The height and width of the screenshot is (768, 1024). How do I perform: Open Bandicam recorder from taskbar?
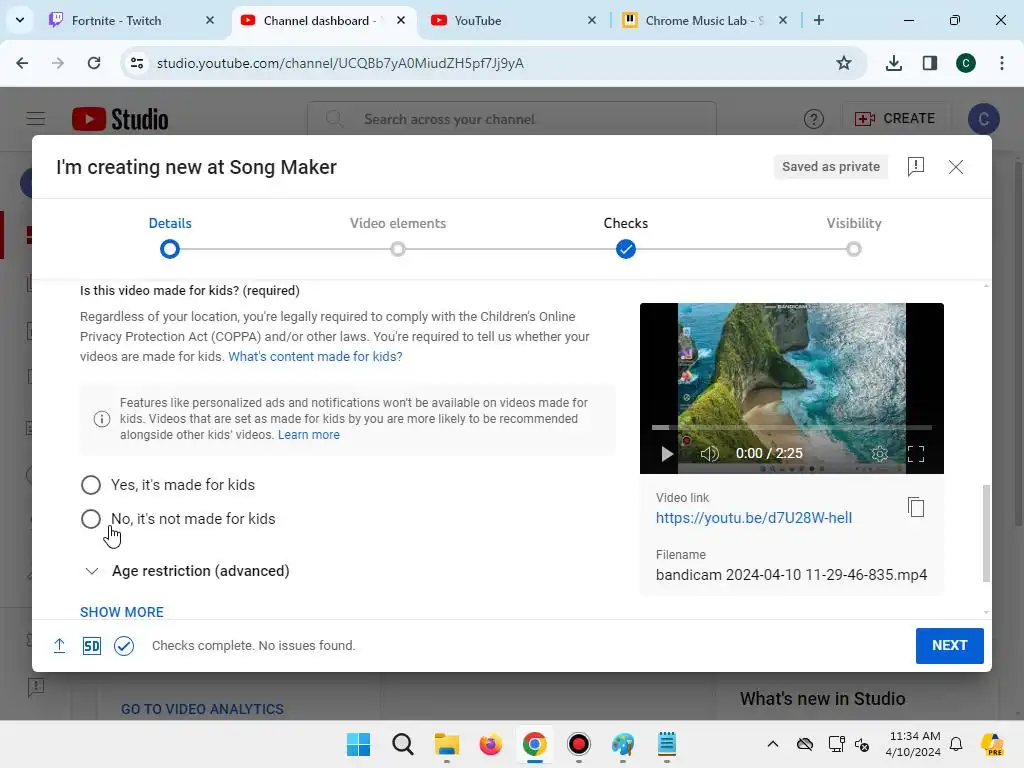579,744
